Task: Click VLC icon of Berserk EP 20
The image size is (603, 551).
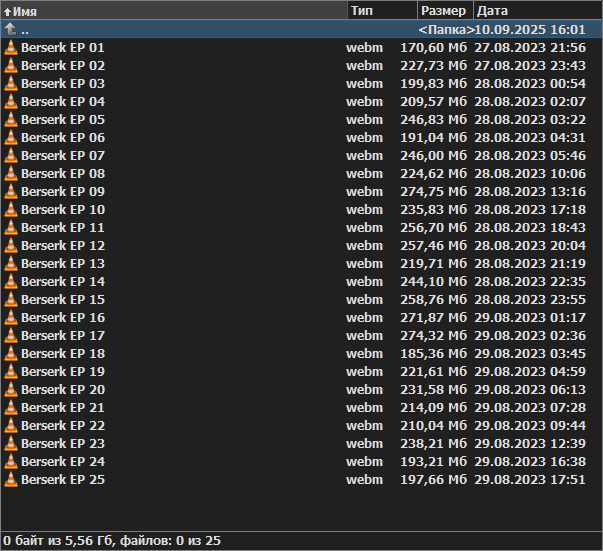Action: point(11,389)
